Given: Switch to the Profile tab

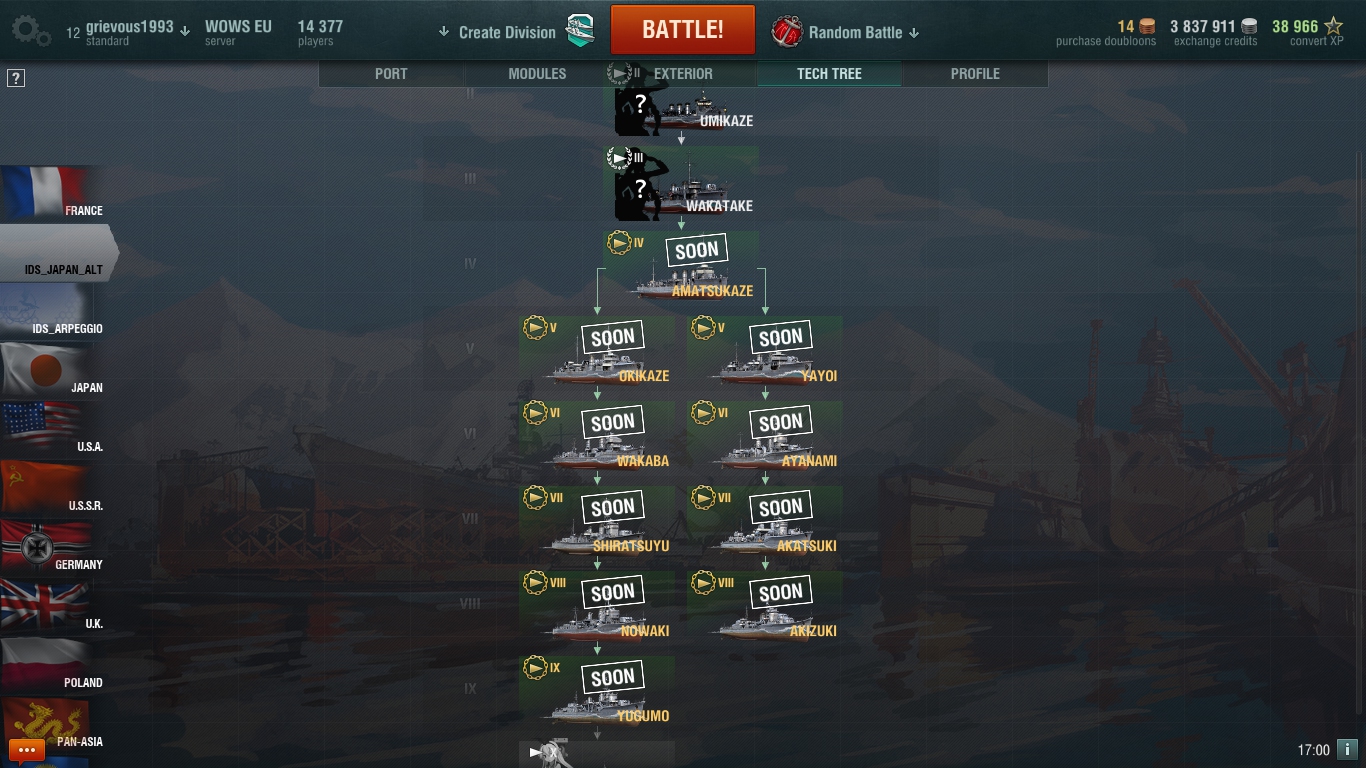Looking at the screenshot, I should pyautogui.click(x=975, y=74).
